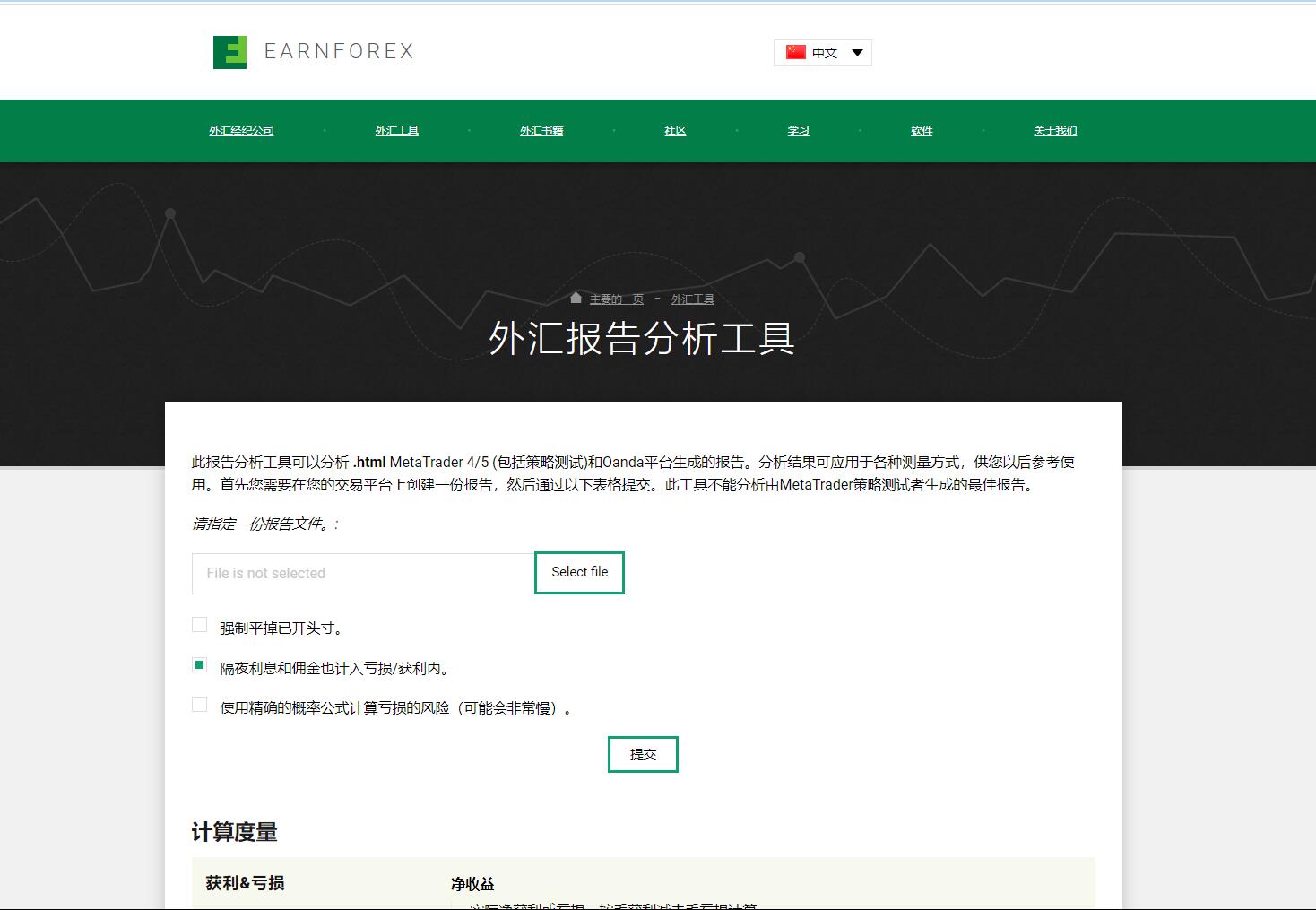Screen dimensions: 1316x910
Task: Open the 外汇工具 navigation menu item
Action: click(x=396, y=131)
